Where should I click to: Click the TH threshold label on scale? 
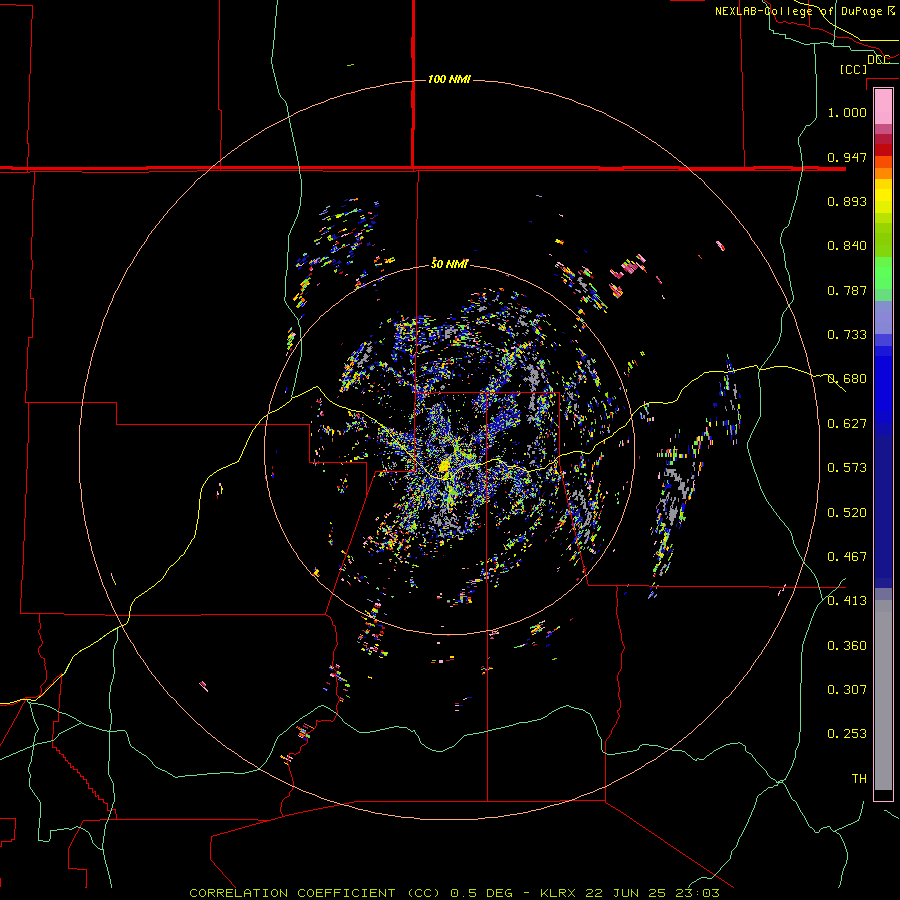[859, 778]
